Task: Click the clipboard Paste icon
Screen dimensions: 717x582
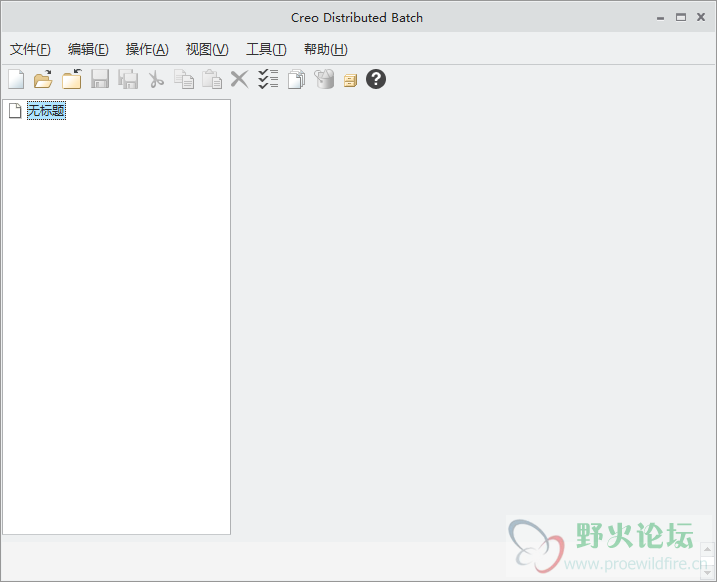Action: (212, 79)
